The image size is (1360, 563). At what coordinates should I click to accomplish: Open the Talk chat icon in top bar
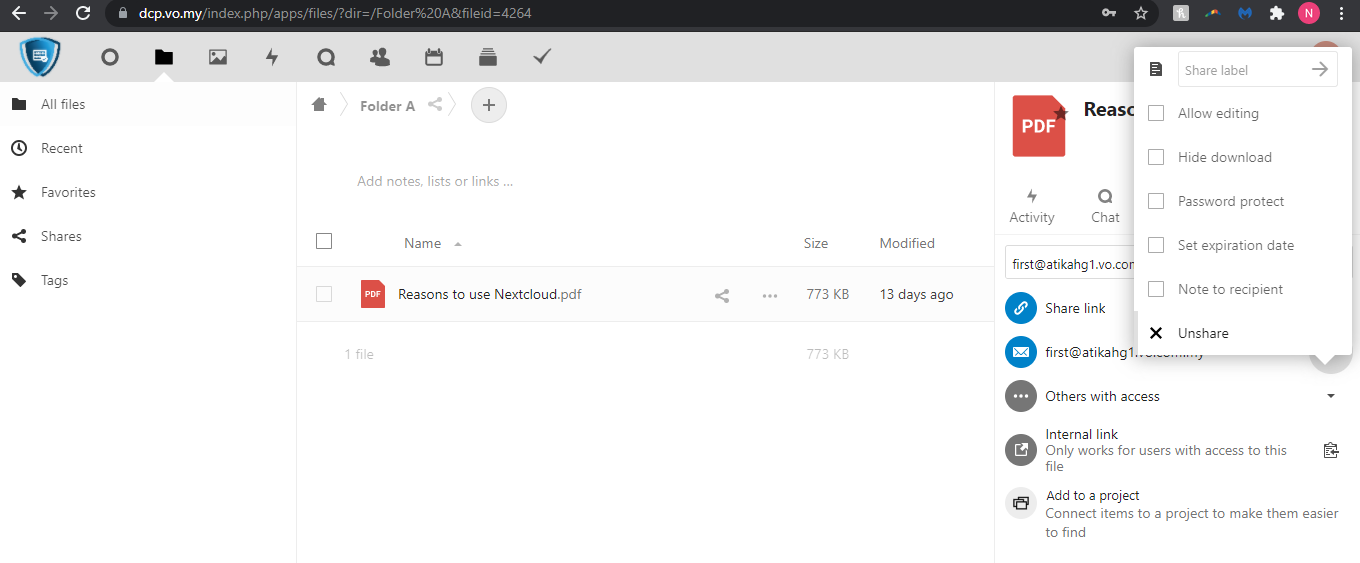(x=326, y=57)
